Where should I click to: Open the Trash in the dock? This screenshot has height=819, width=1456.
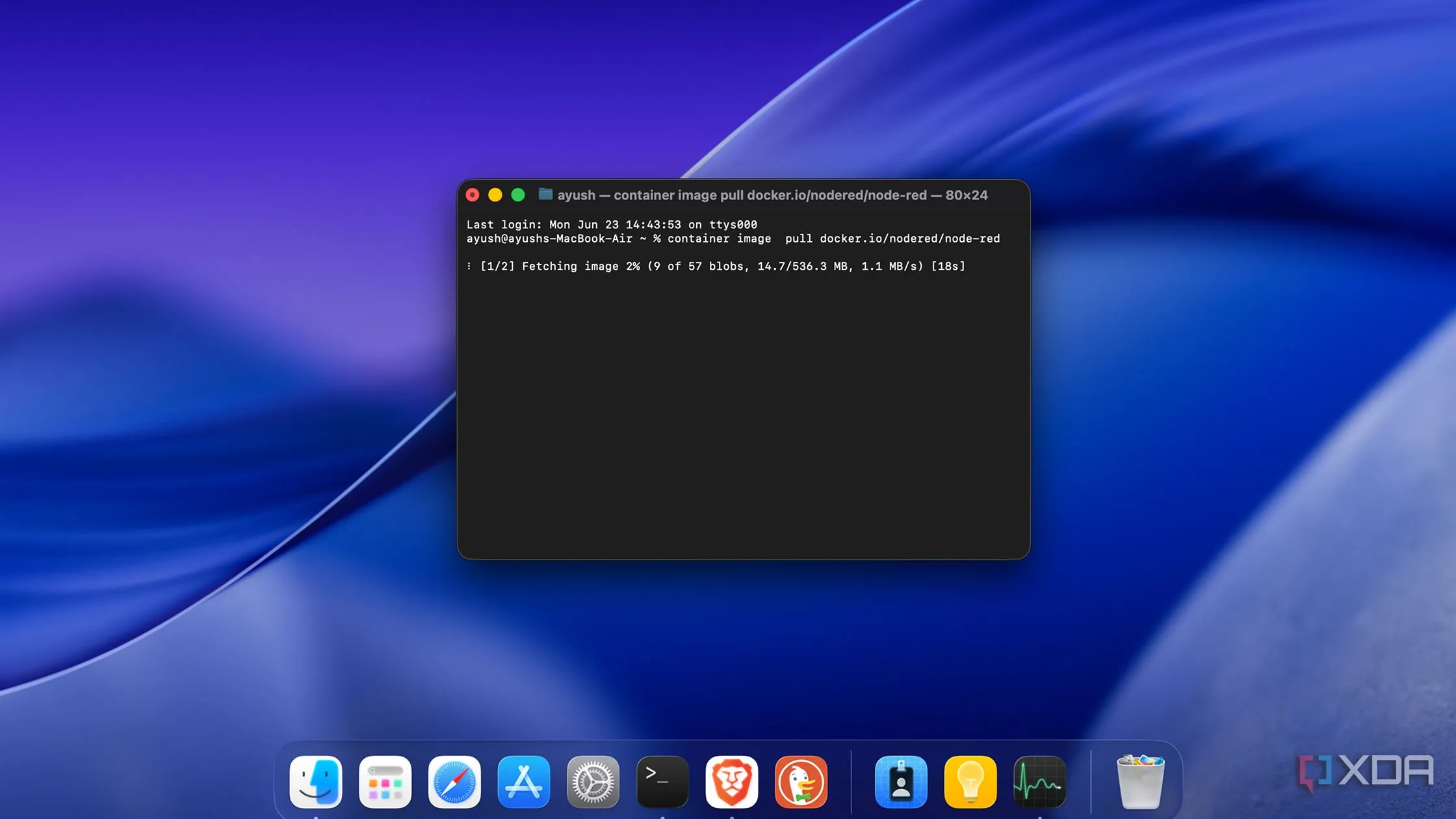click(1140, 781)
